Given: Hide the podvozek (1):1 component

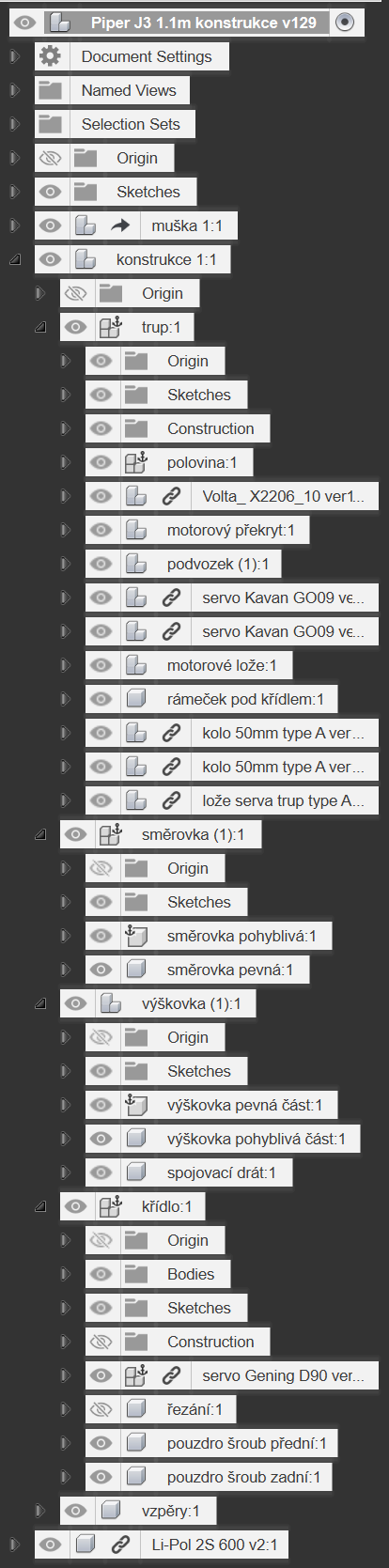Looking at the screenshot, I should click(x=101, y=564).
